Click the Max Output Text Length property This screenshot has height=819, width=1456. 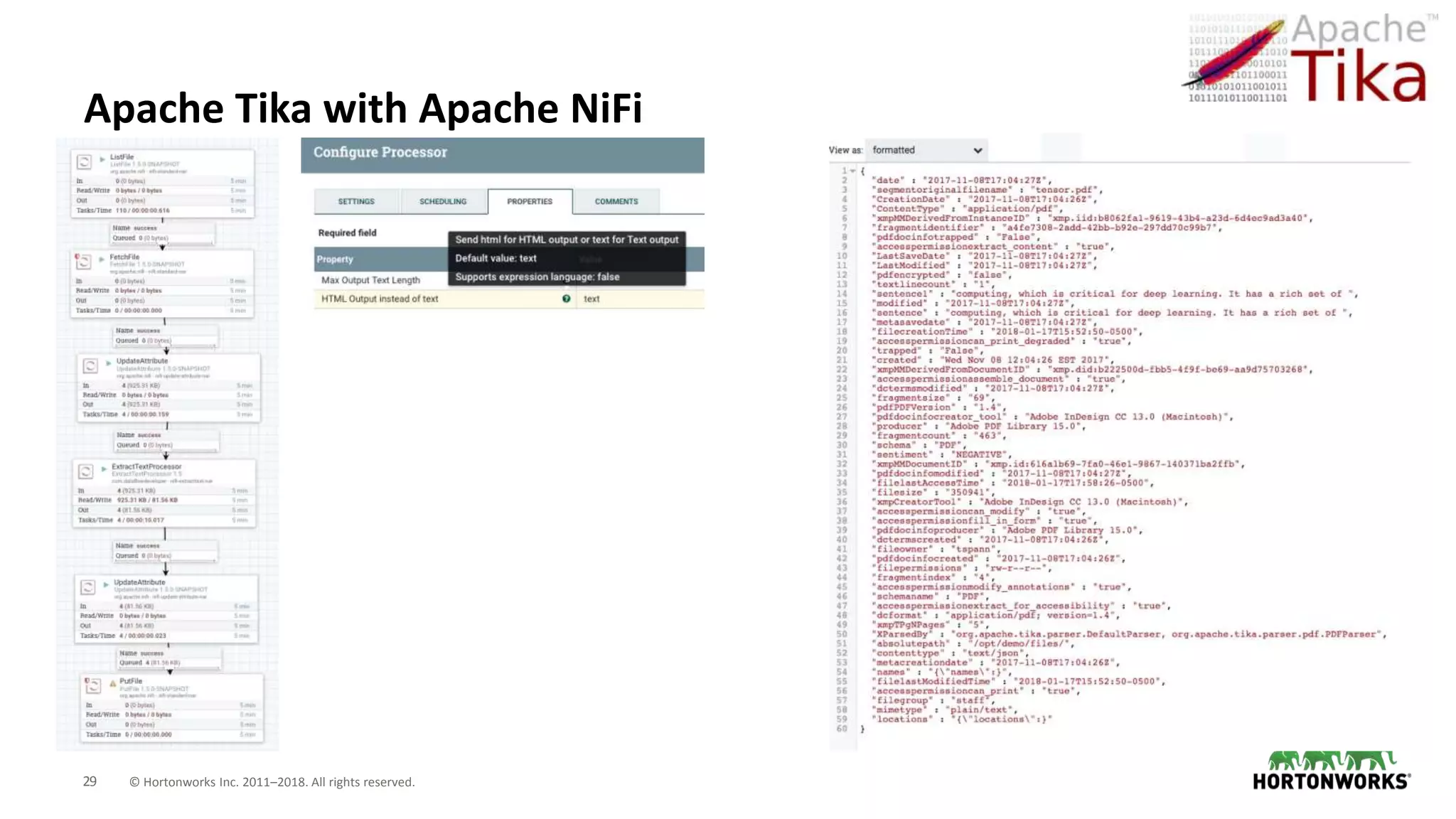click(371, 280)
